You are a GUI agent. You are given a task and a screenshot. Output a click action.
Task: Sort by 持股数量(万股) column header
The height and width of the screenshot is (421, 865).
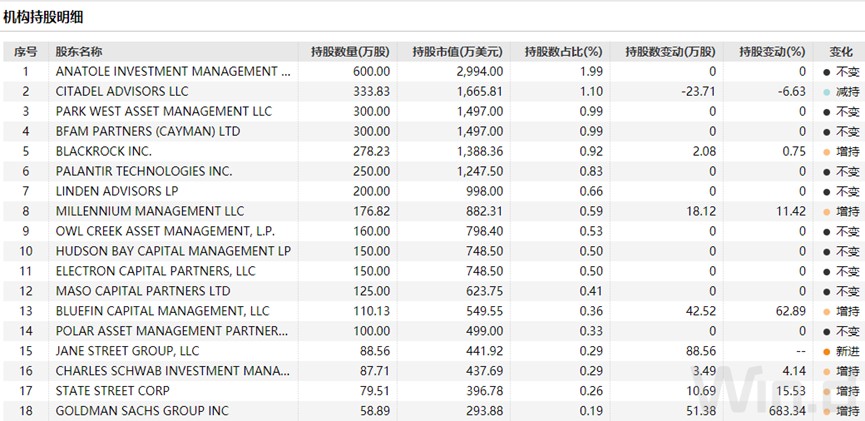(x=350, y=52)
